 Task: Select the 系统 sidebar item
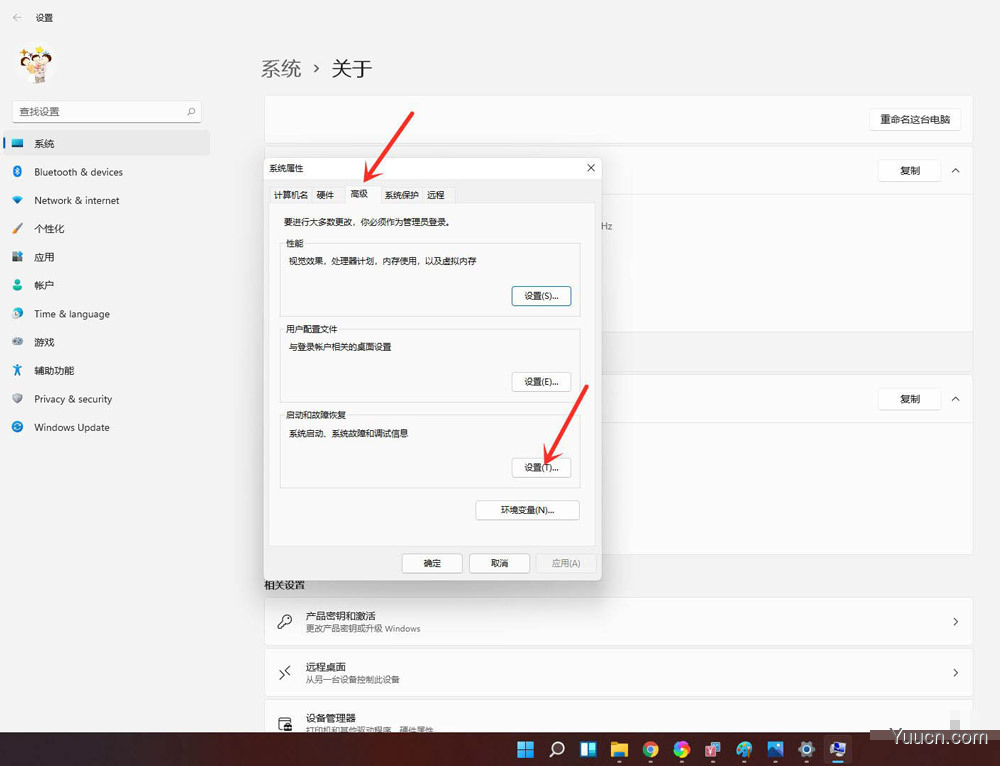click(107, 144)
